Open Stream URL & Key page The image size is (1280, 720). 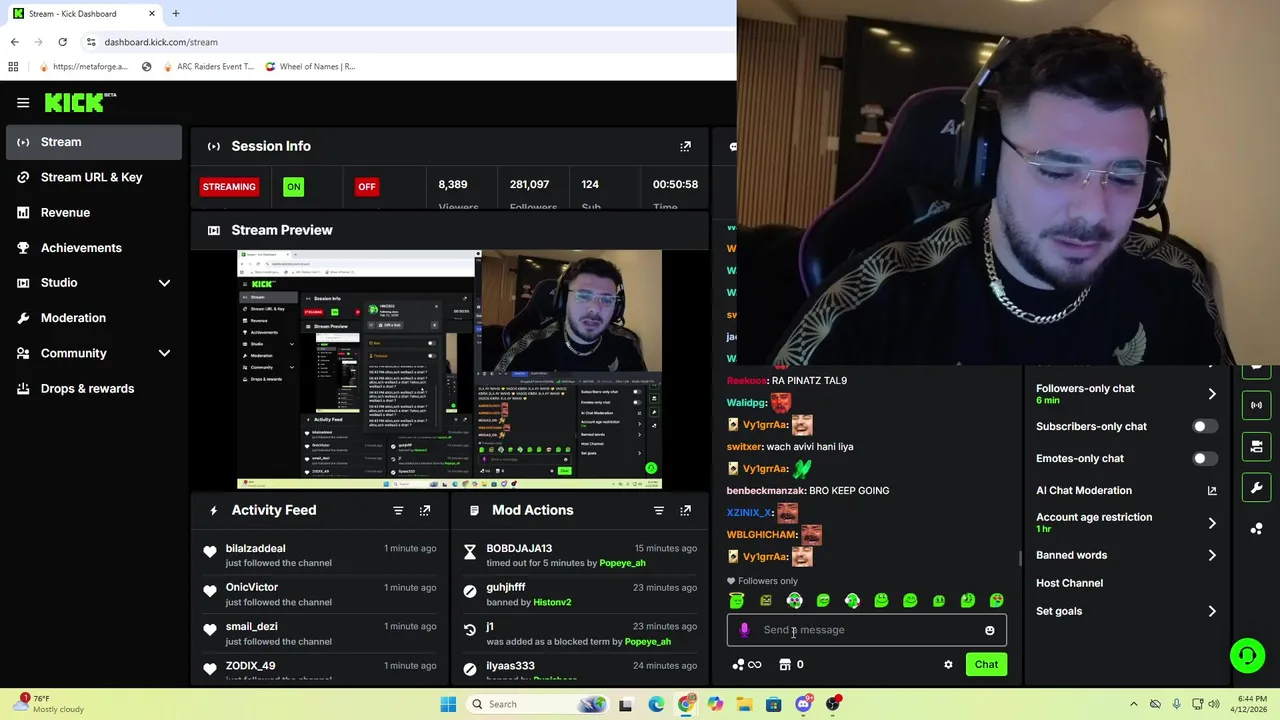(x=94, y=177)
